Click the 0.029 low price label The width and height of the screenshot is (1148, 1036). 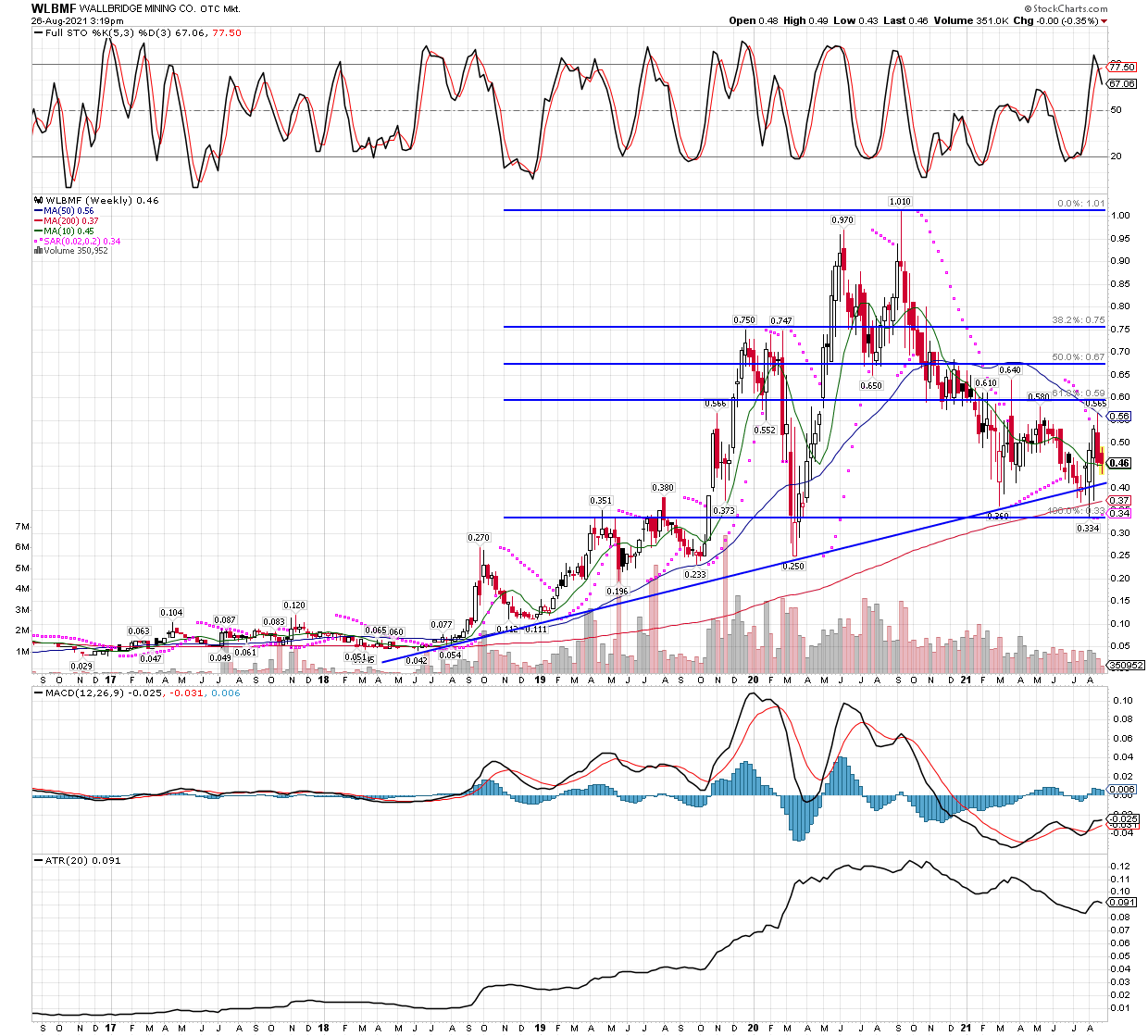point(81,667)
